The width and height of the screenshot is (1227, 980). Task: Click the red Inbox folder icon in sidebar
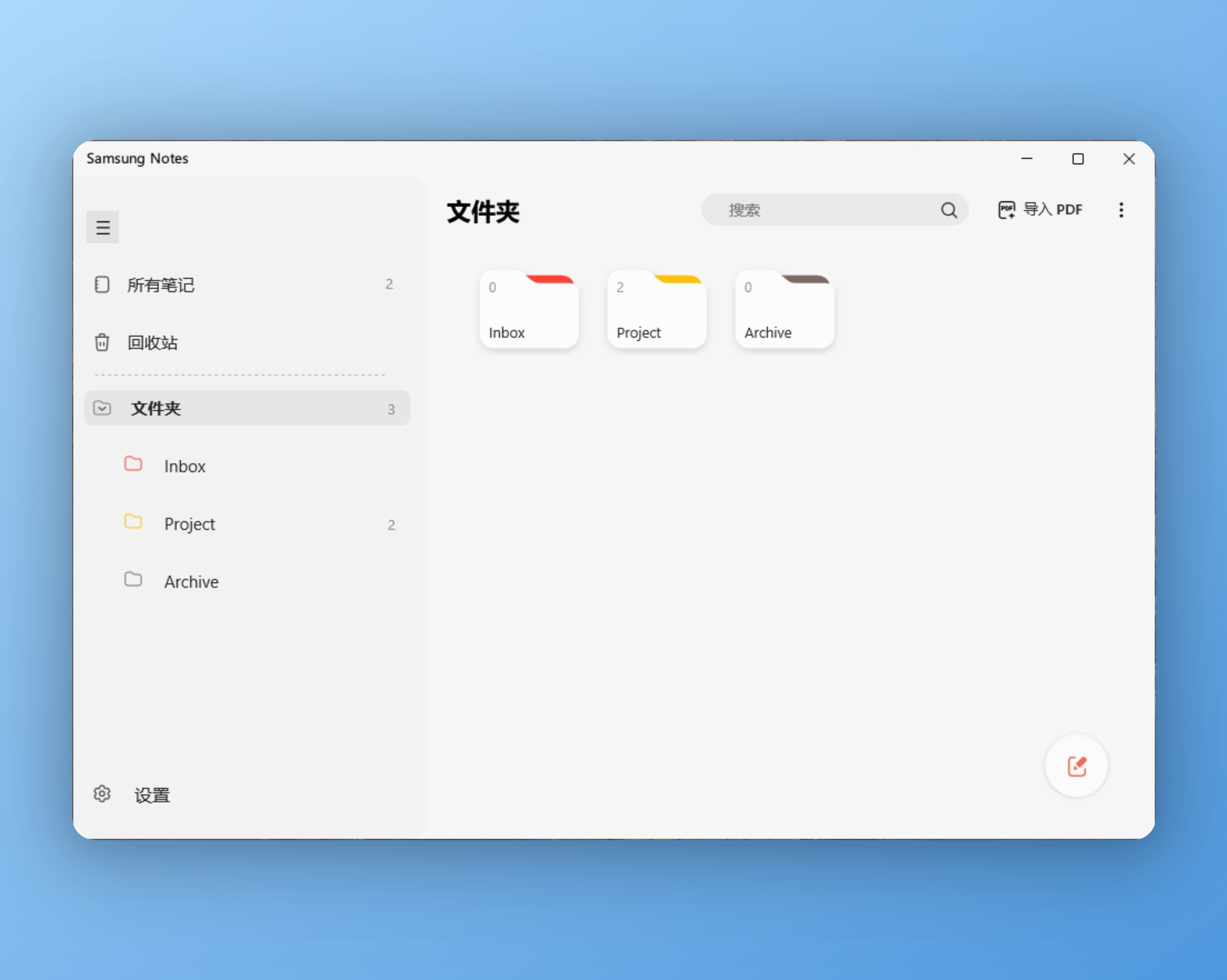(133, 464)
